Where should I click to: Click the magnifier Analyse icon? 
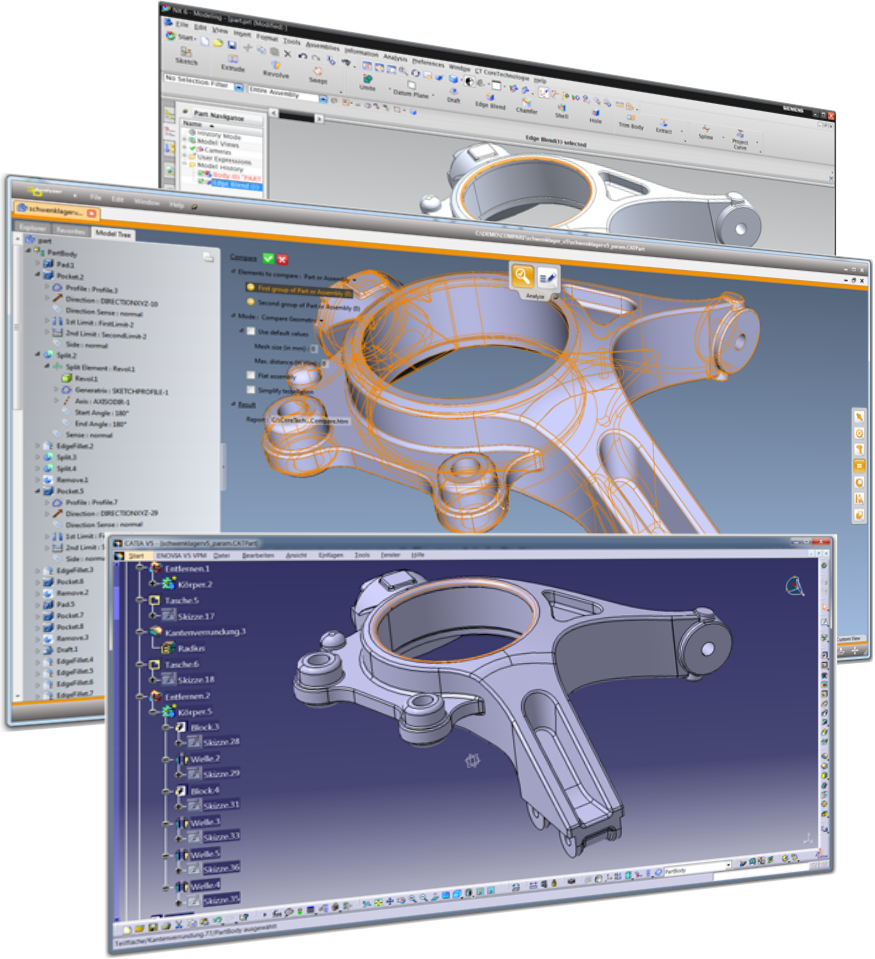click(522, 276)
